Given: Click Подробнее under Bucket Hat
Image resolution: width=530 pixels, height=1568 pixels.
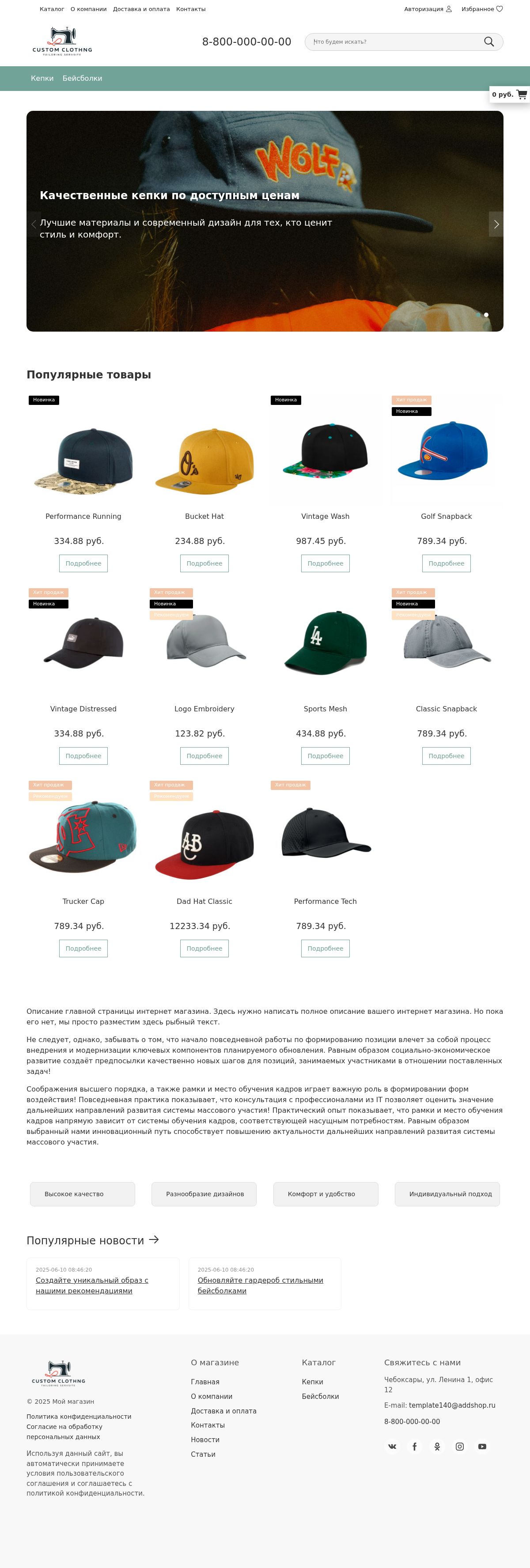Looking at the screenshot, I should click(204, 563).
